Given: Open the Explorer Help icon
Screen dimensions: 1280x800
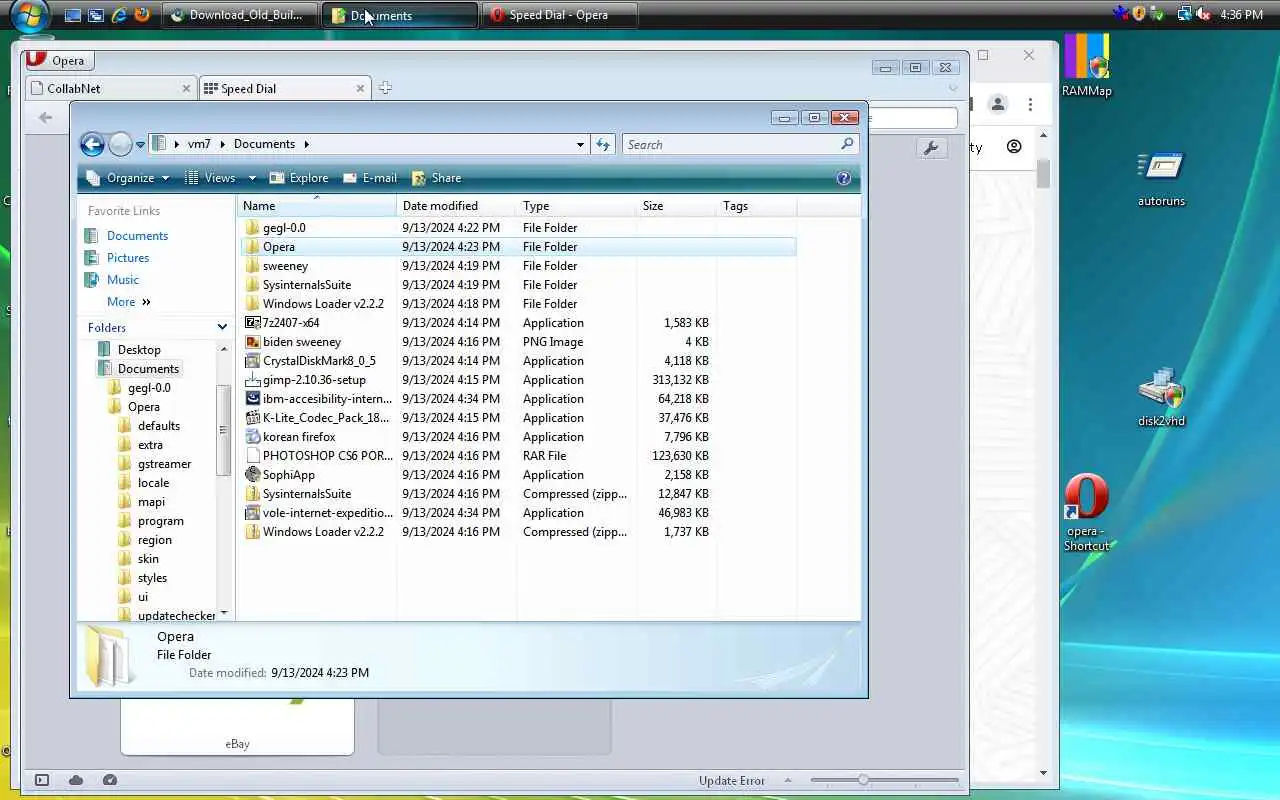Looking at the screenshot, I should [x=843, y=178].
